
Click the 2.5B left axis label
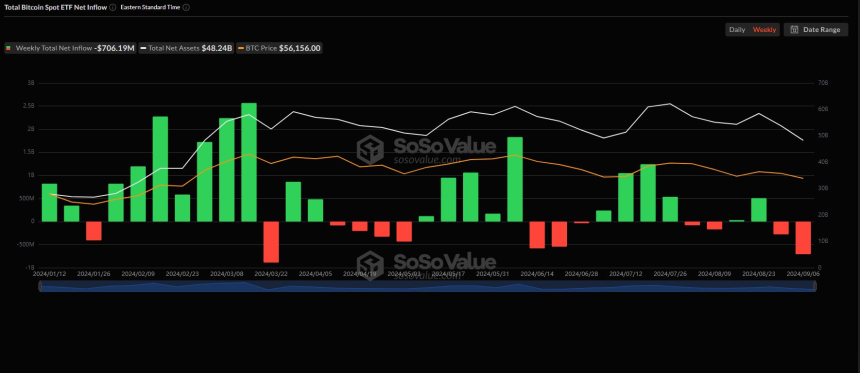point(29,106)
